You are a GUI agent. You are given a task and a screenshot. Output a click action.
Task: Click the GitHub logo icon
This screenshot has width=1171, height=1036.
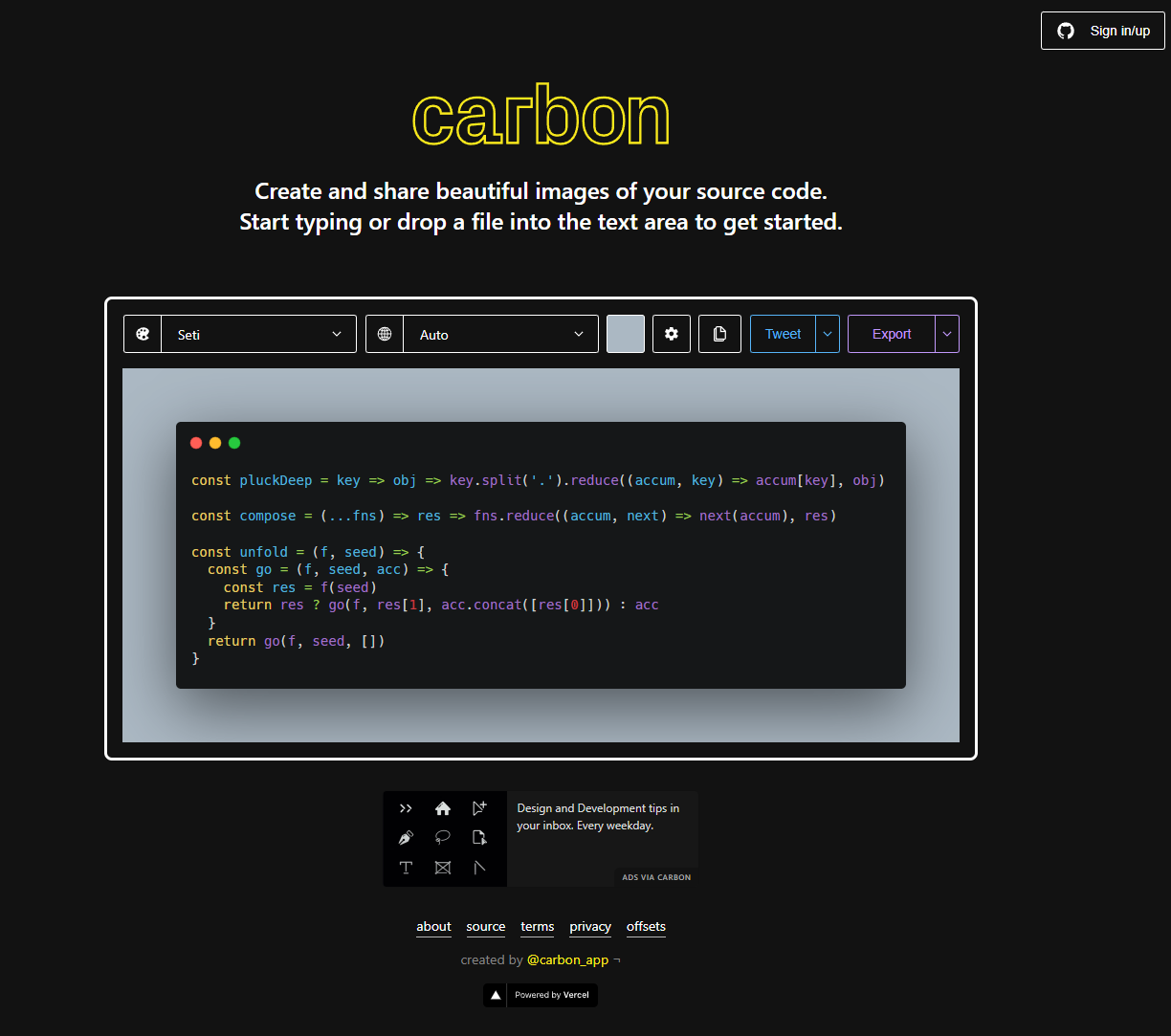point(1066,31)
